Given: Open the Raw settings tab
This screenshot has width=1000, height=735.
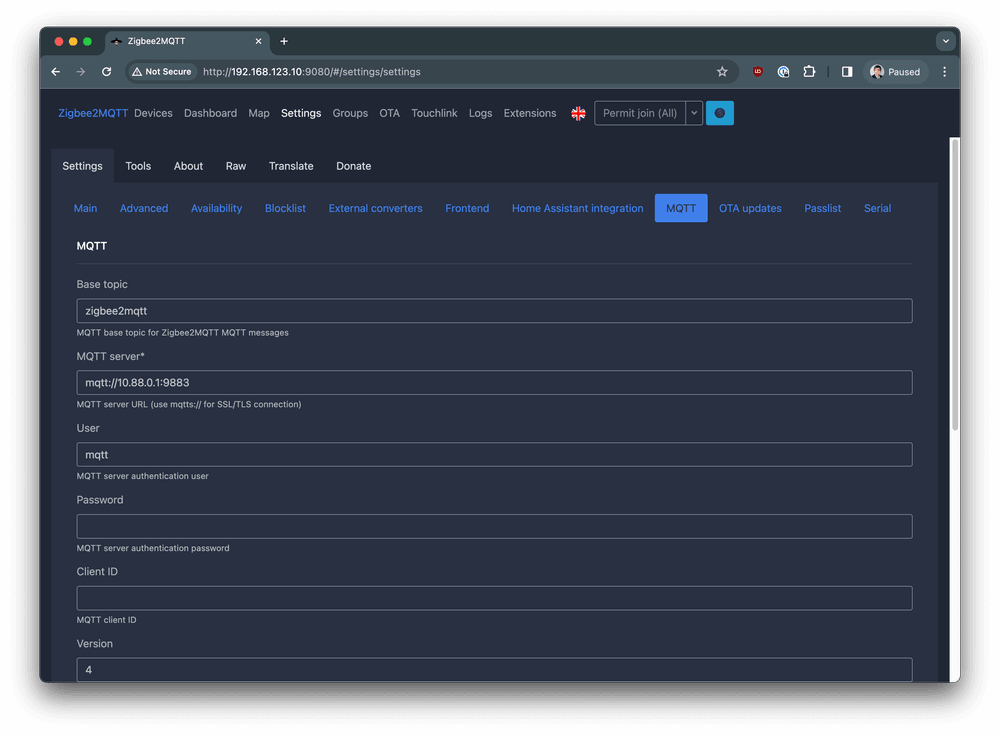Looking at the screenshot, I should coord(236,166).
